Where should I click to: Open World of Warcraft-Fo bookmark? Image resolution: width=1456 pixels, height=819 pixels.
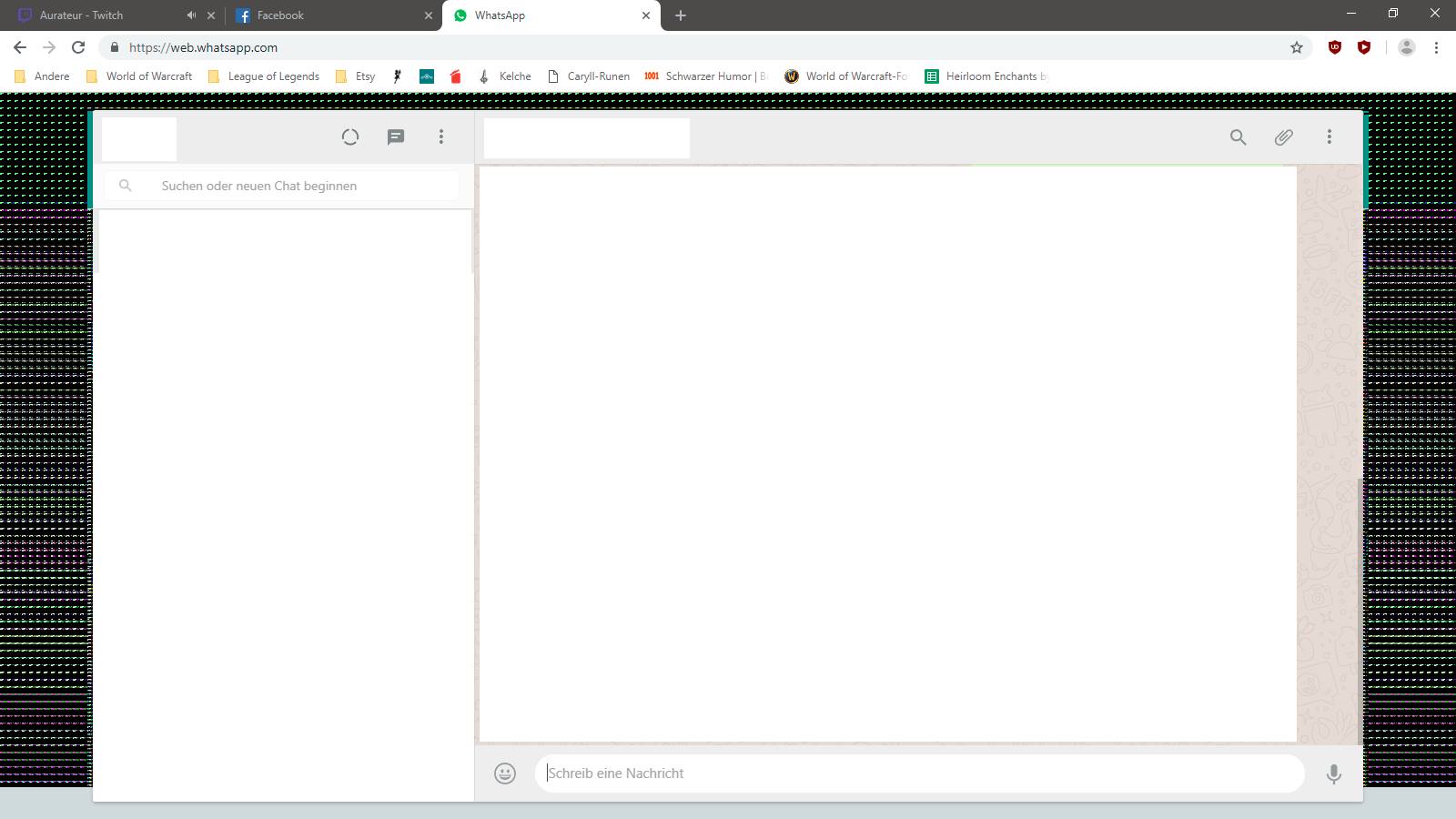(x=846, y=76)
